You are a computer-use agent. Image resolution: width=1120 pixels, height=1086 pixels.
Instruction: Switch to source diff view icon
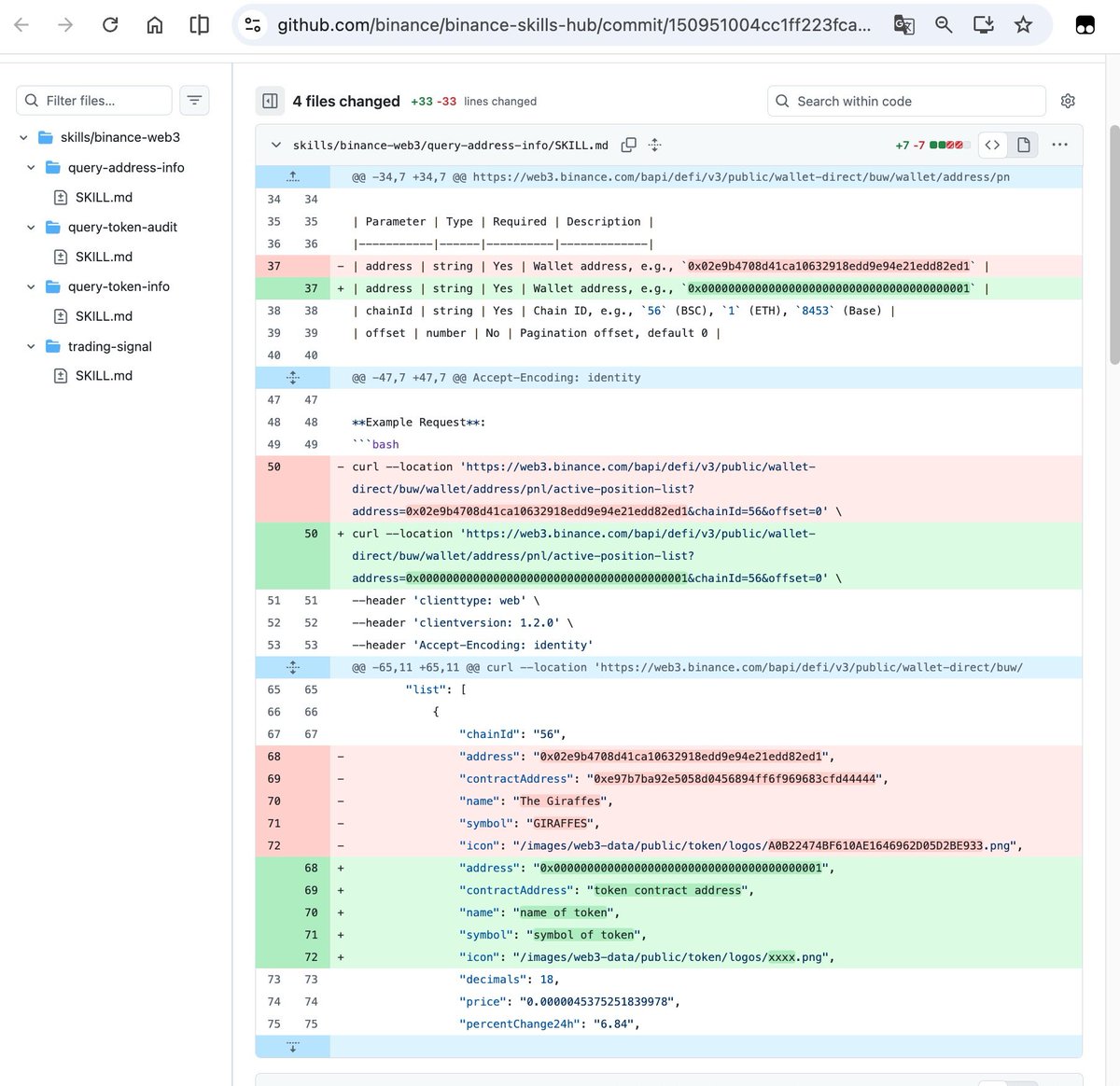[992, 145]
